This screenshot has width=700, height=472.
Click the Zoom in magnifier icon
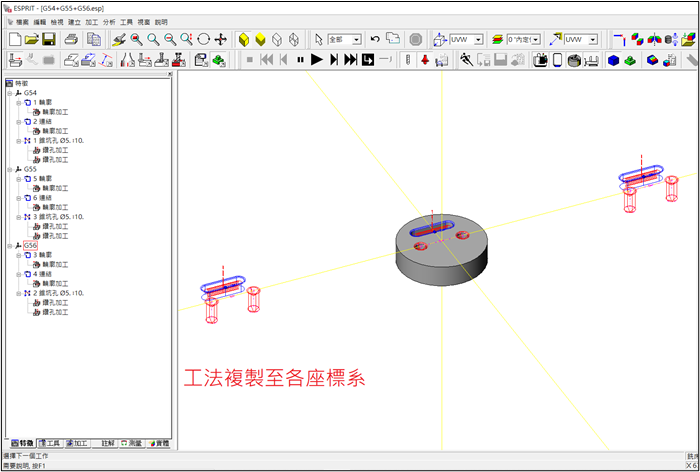(x=153, y=39)
